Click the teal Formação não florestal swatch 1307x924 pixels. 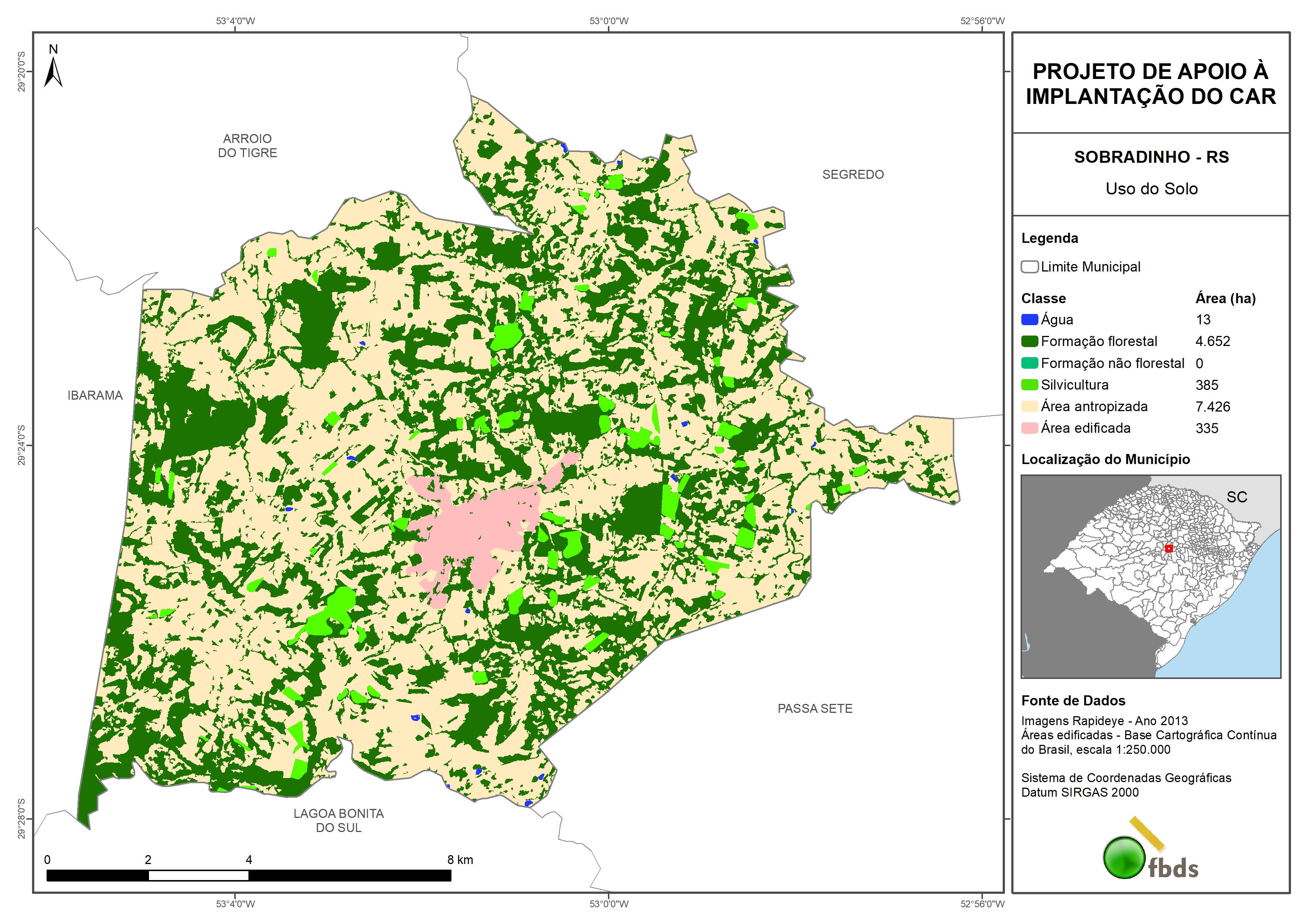1029,363
